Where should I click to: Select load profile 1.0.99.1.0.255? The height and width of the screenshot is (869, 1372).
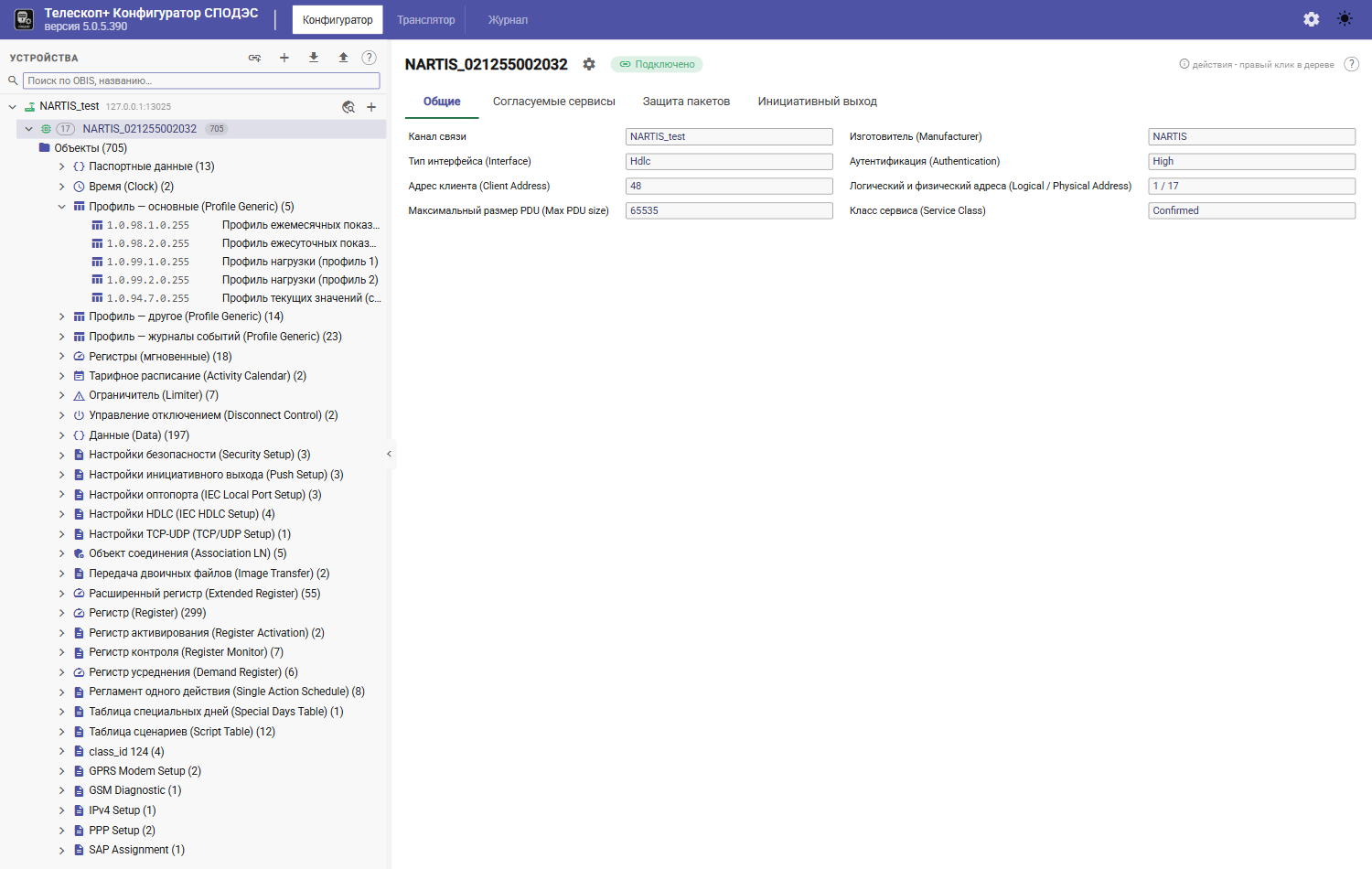point(236,262)
